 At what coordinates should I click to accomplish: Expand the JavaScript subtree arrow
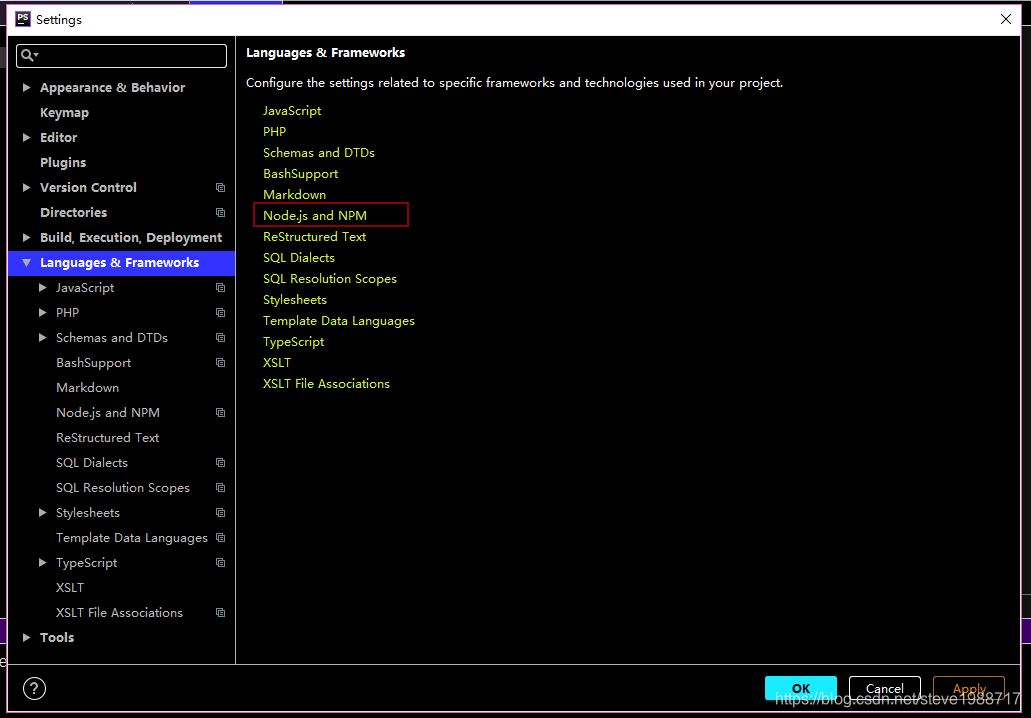pos(43,287)
